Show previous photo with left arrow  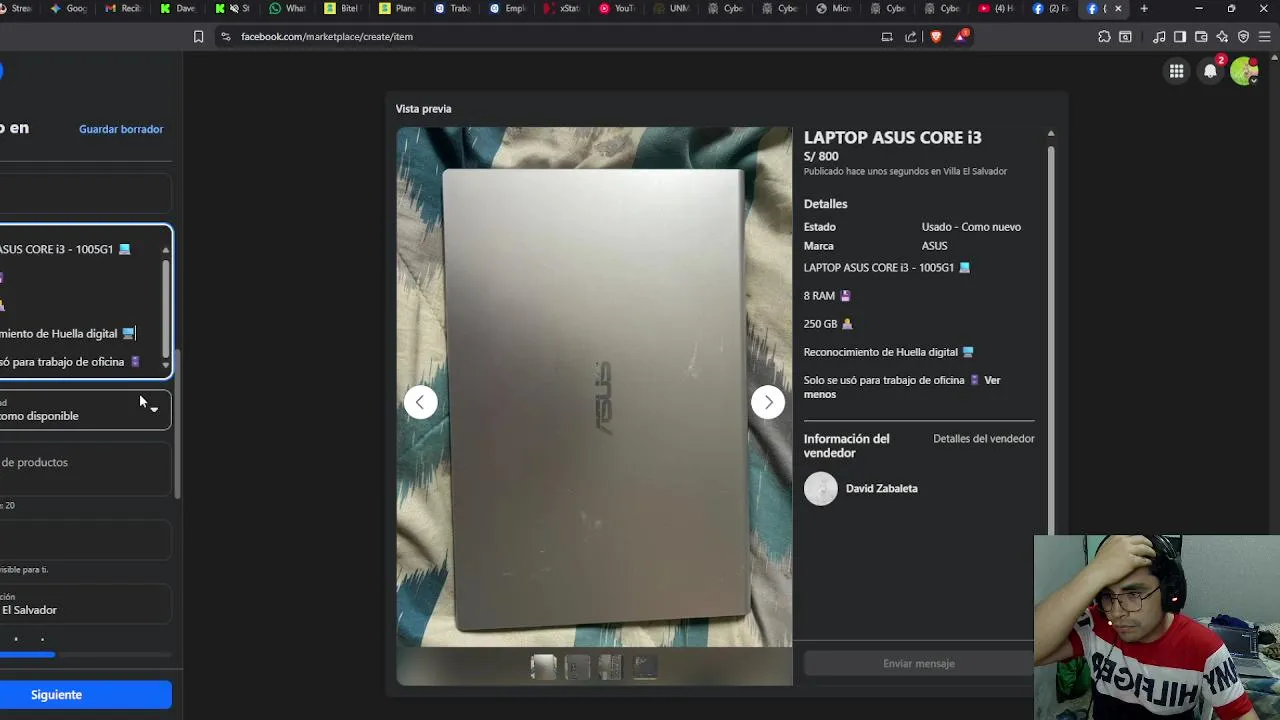420,402
